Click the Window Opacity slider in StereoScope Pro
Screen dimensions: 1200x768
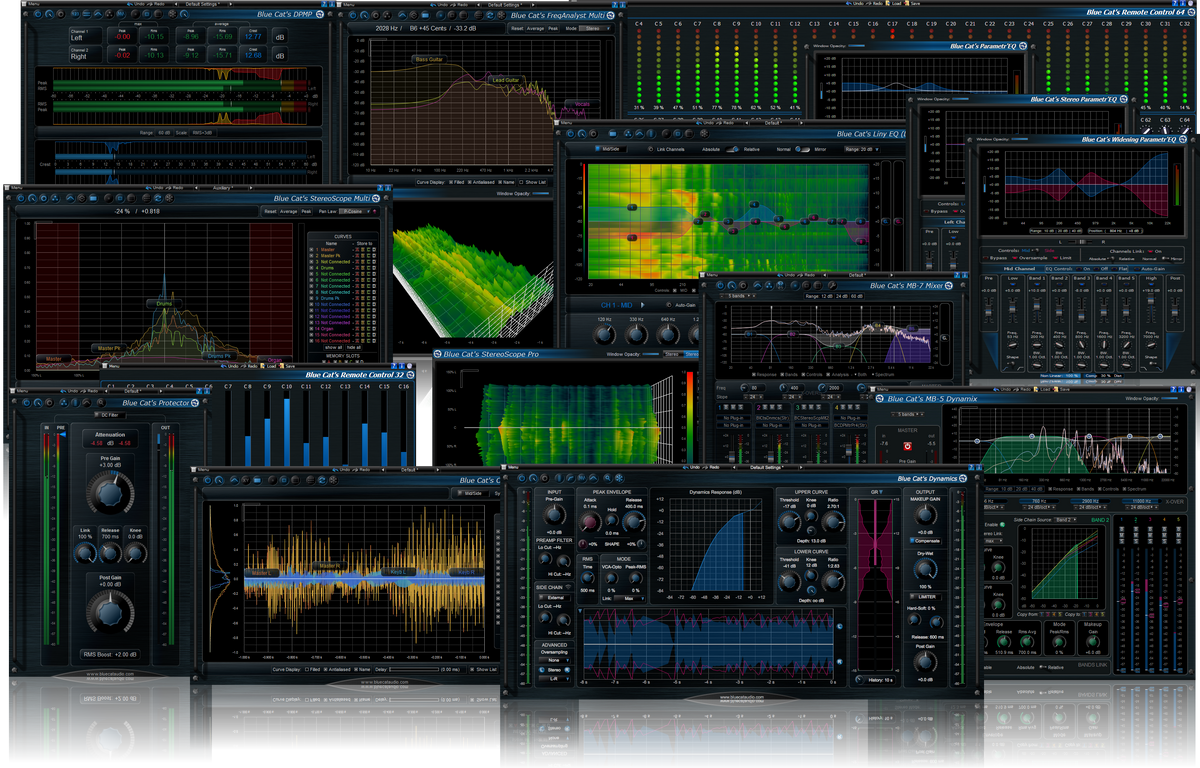pyautogui.click(x=650, y=354)
